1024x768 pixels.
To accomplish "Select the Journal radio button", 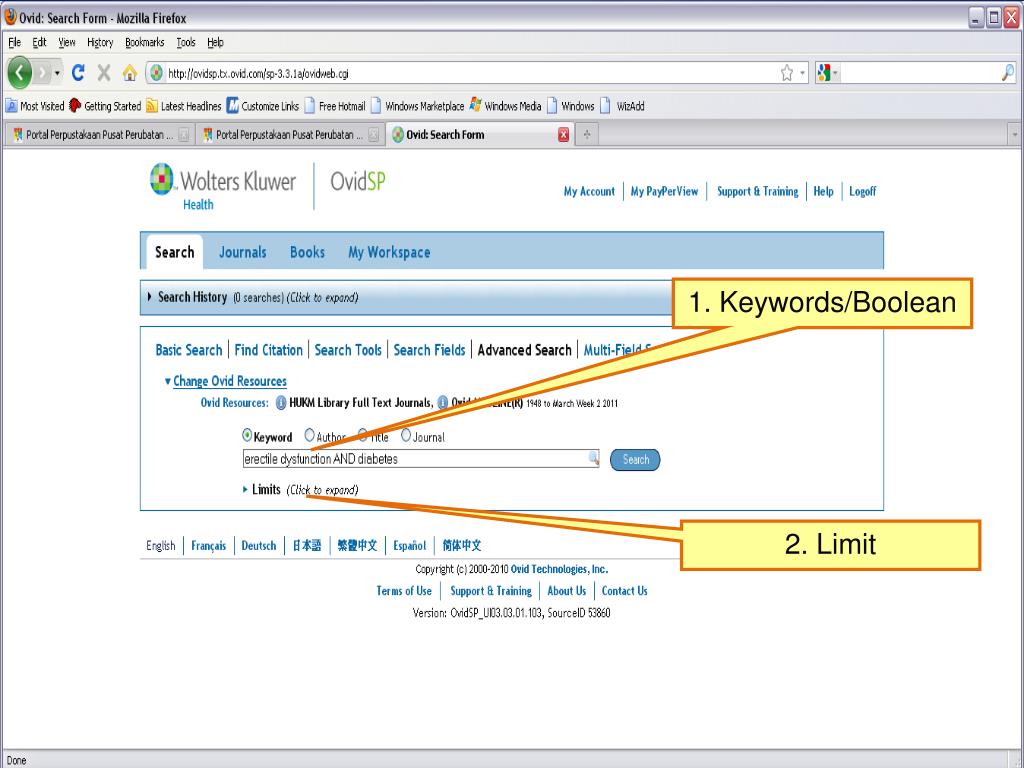I will (406, 435).
